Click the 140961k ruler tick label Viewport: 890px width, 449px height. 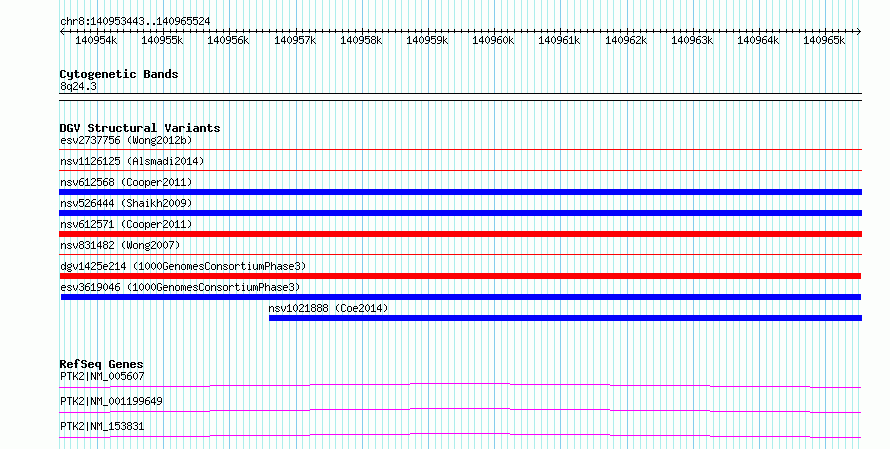(x=559, y=40)
